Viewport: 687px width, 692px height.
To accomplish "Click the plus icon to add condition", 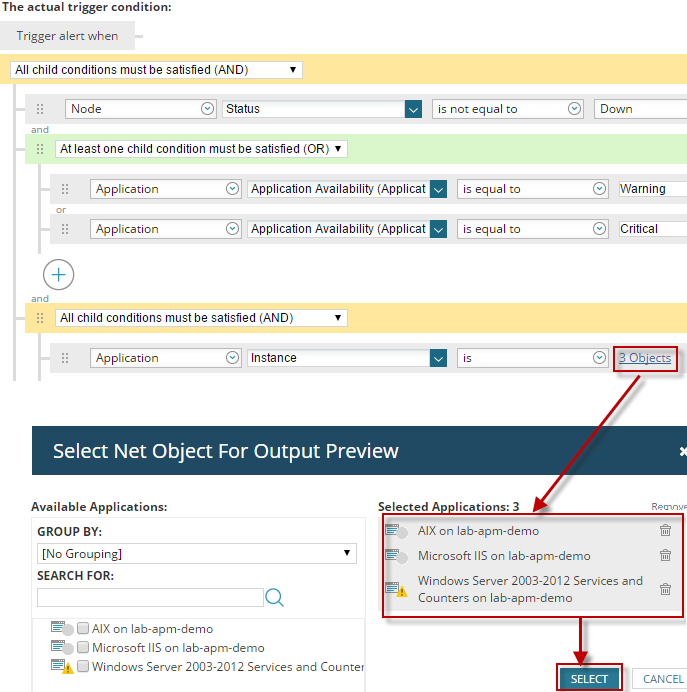I will [x=59, y=273].
